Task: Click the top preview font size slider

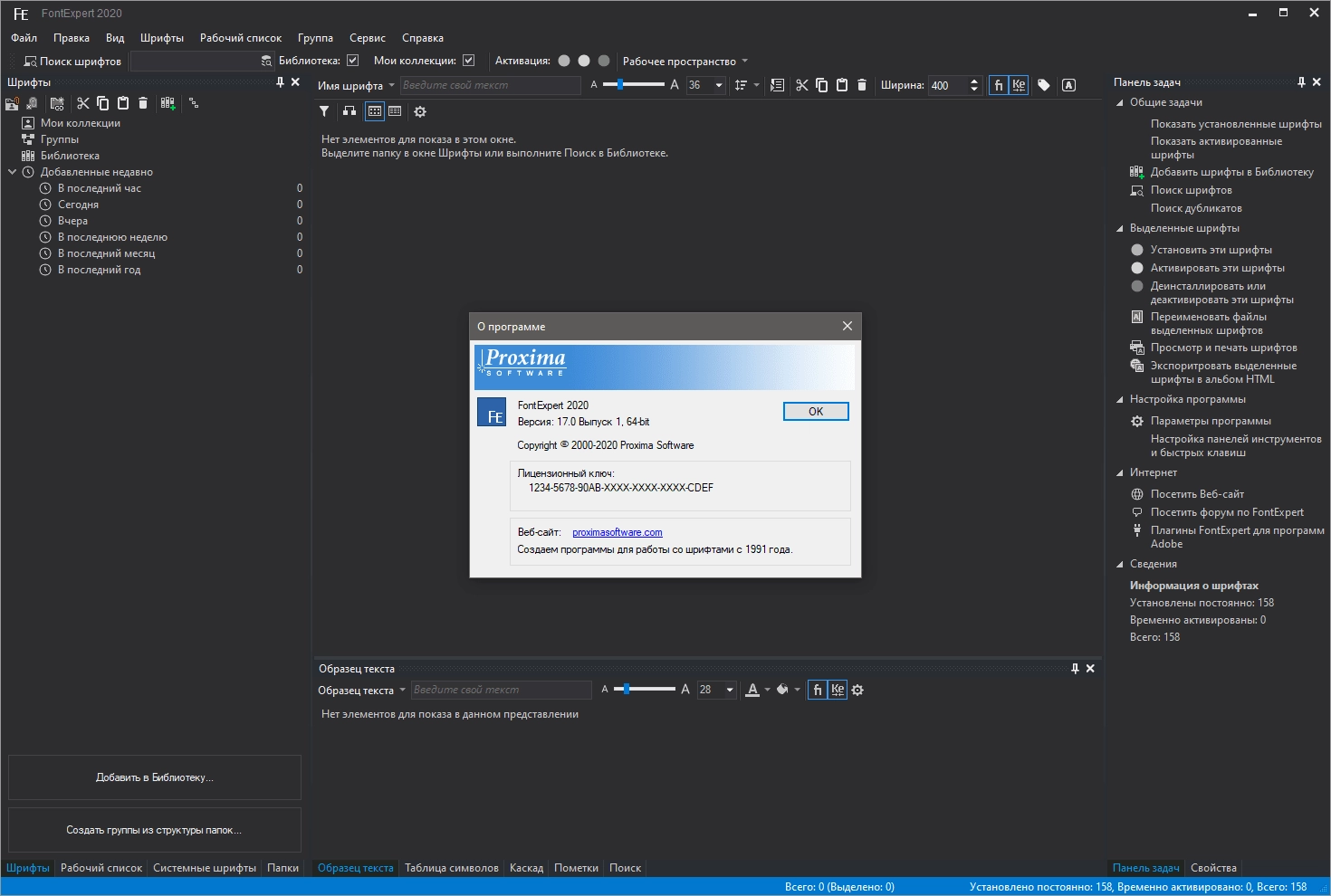Action: point(634,84)
